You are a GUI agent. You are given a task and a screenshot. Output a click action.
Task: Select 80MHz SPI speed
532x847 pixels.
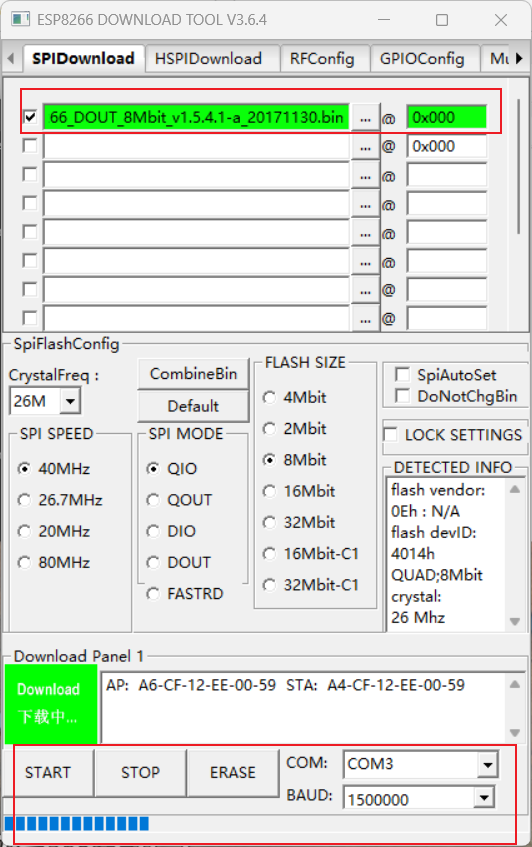tap(53, 562)
